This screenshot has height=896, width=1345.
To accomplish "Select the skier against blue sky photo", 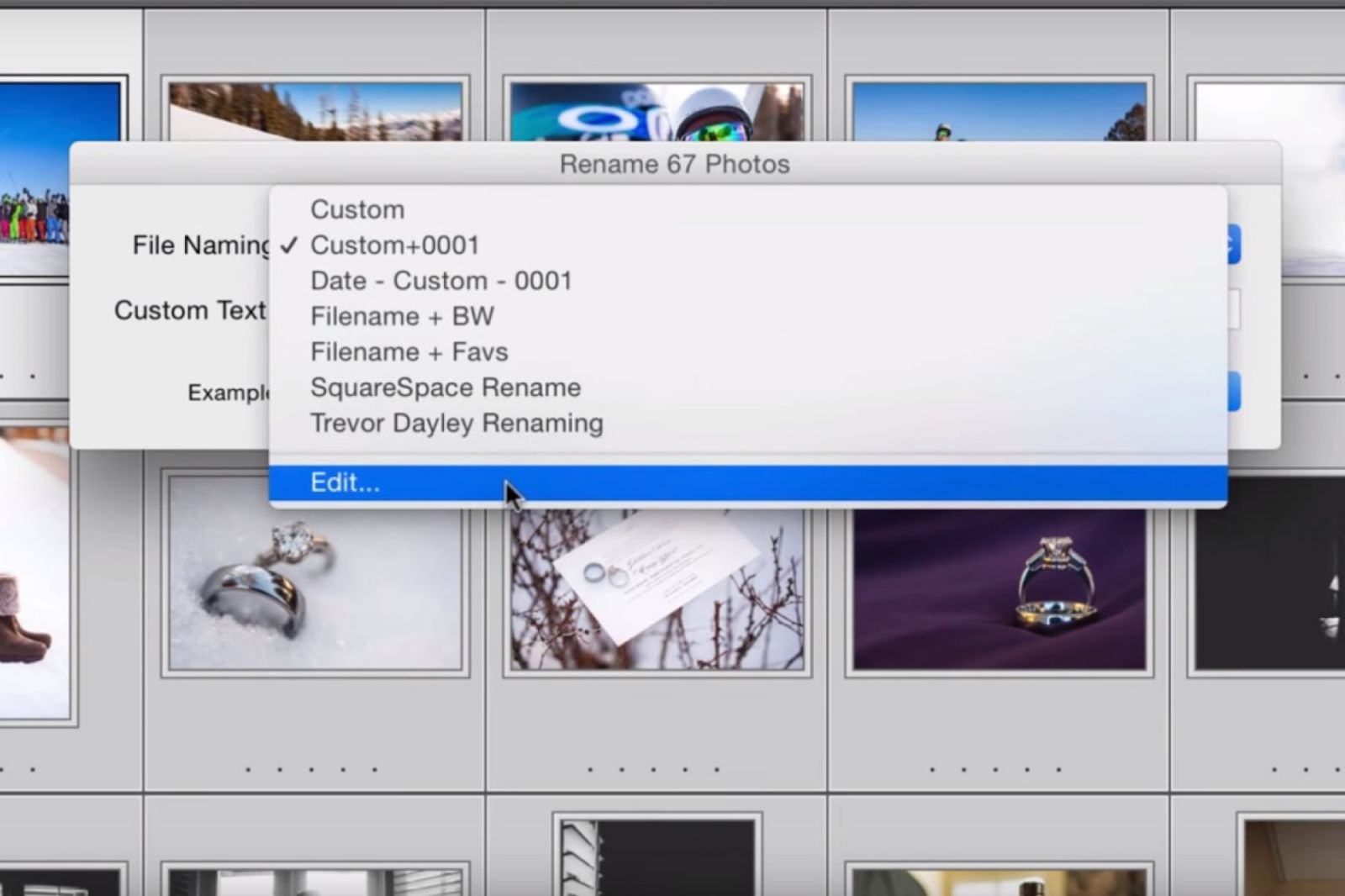I will point(999,111).
